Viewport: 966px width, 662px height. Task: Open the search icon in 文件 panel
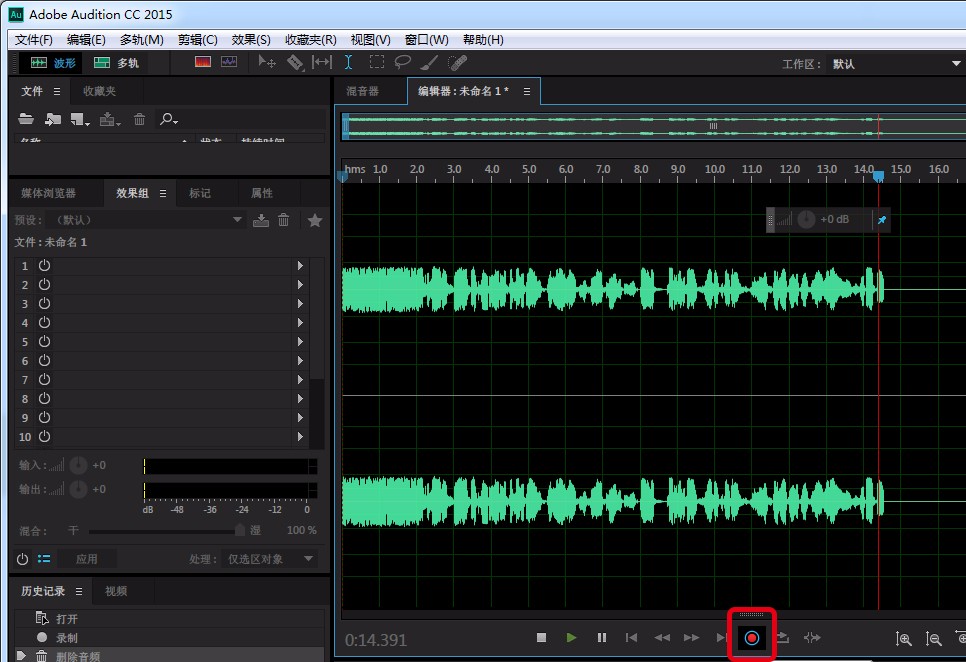coord(168,119)
